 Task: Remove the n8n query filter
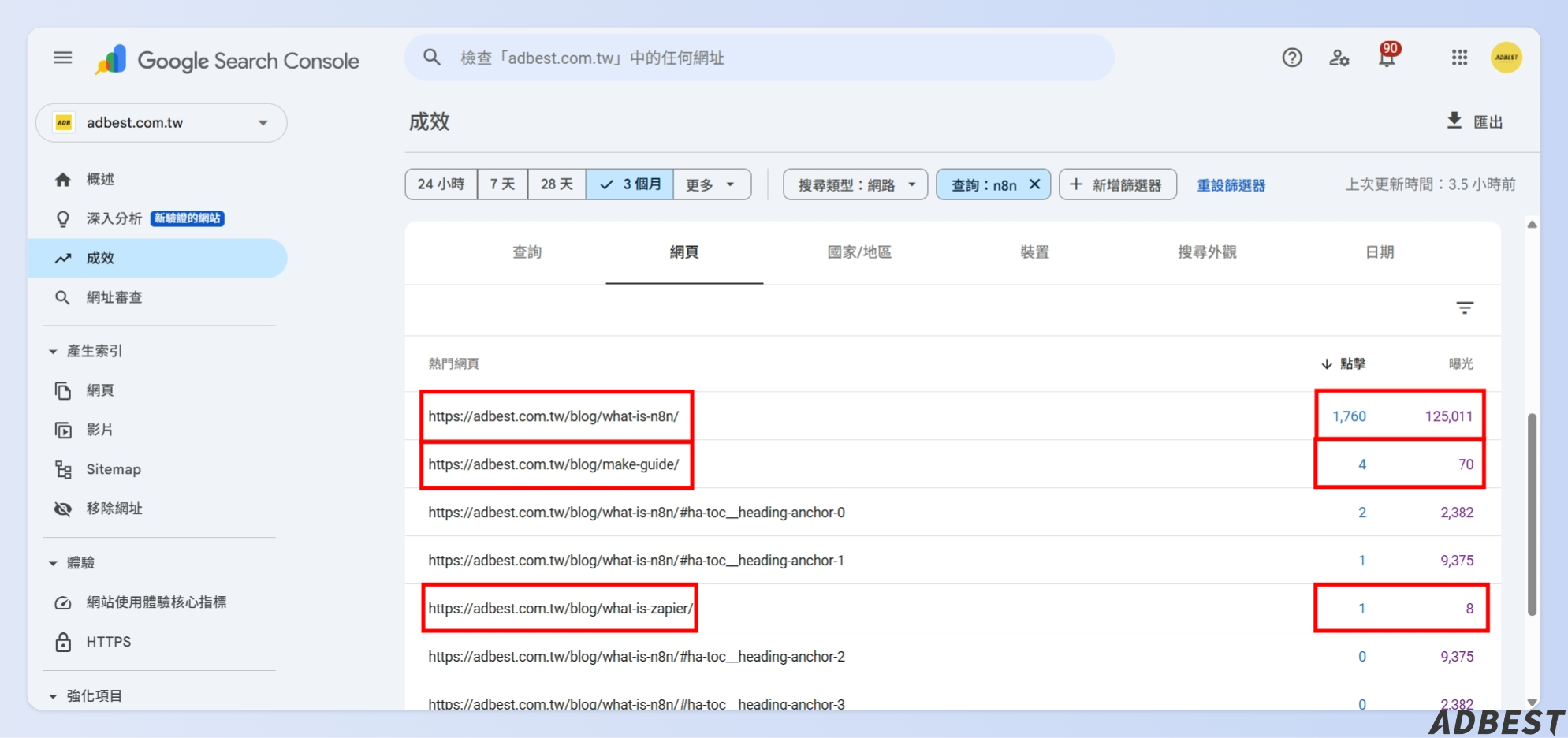(1035, 184)
